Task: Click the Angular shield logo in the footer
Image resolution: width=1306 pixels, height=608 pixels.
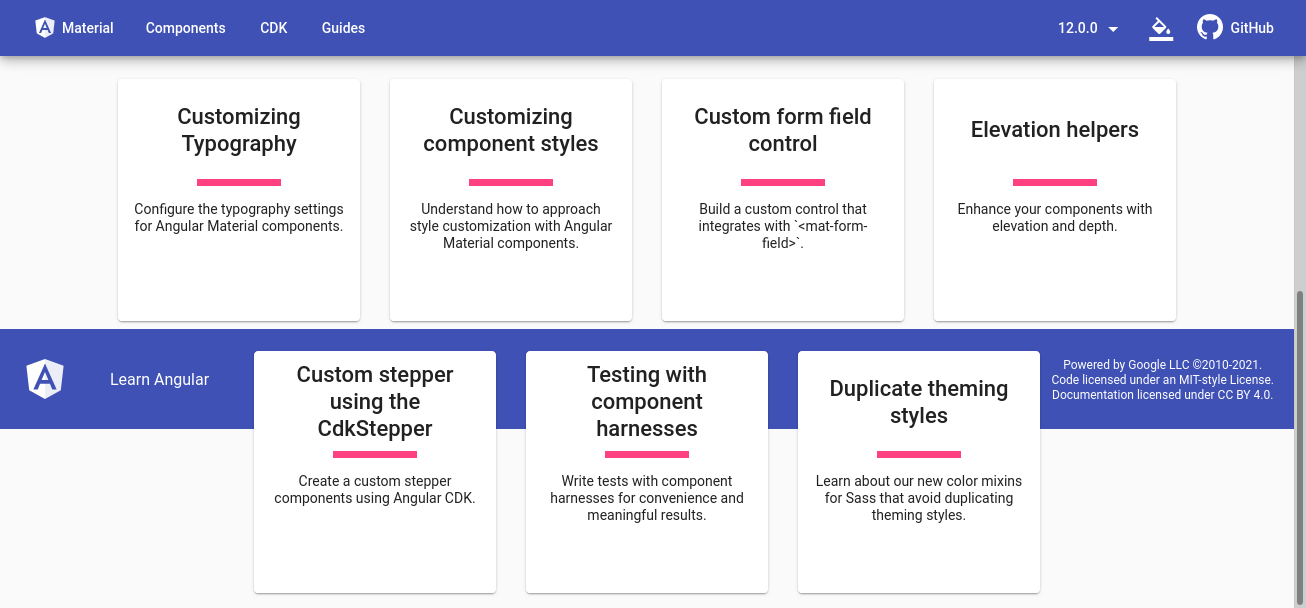Action: coord(44,378)
